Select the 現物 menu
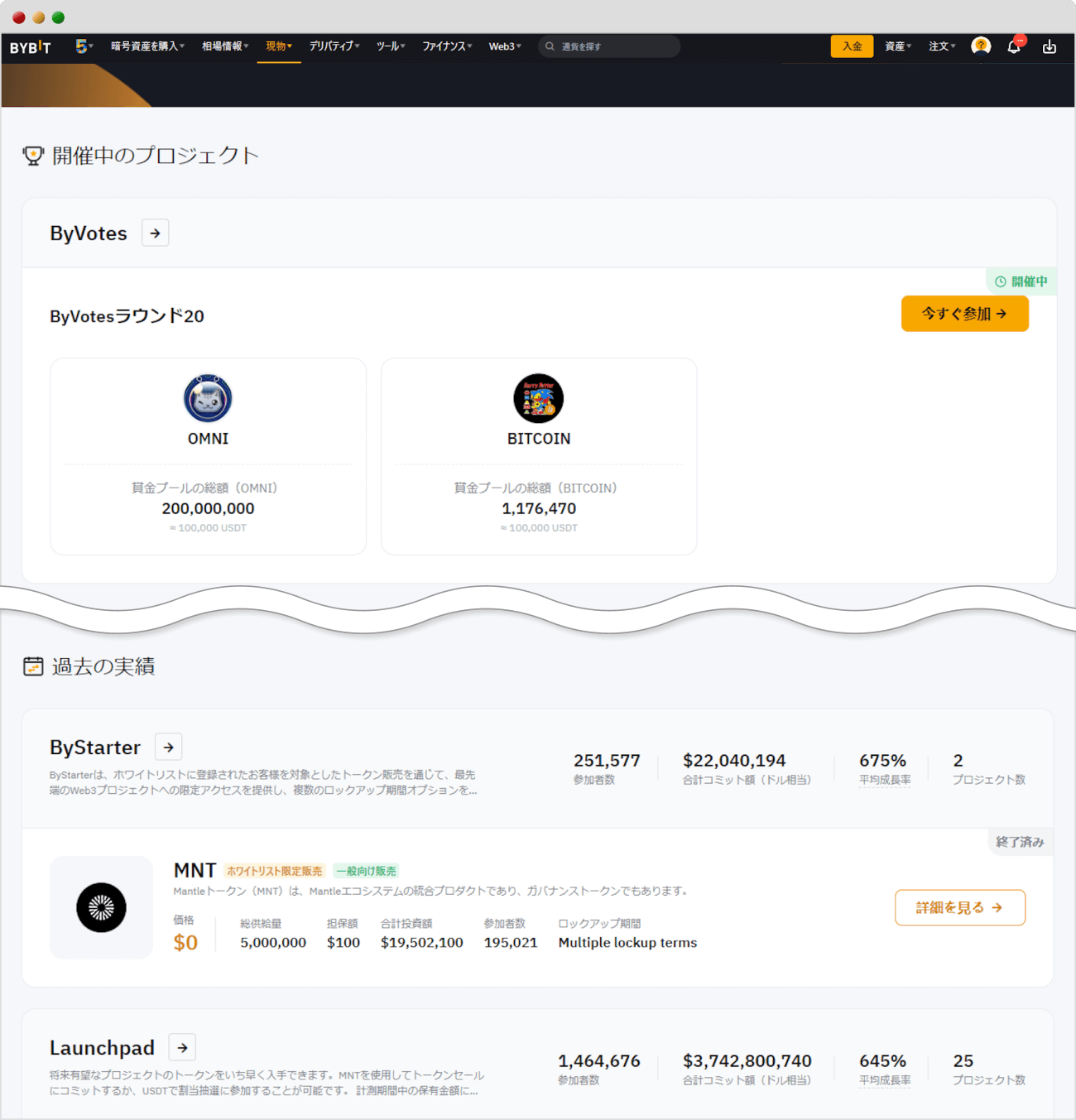The width and height of the screenshot is (1076, 1120). [x=278, y=46]
